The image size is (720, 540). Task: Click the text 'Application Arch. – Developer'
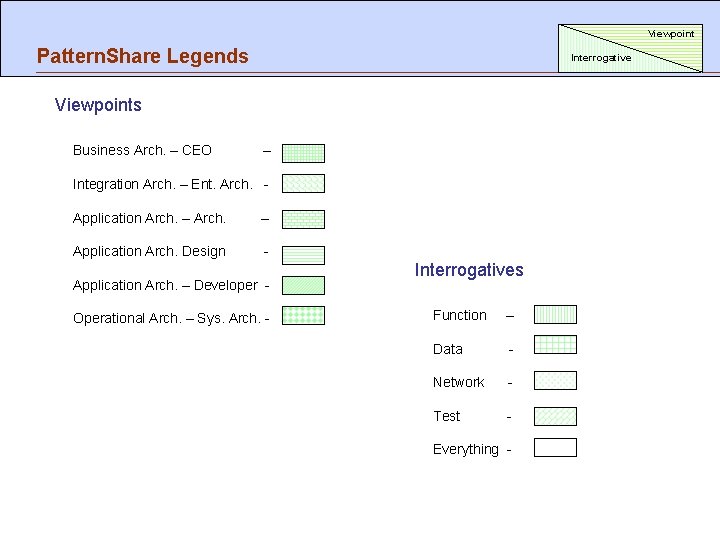pyautogui.click(x=165, y=285)
